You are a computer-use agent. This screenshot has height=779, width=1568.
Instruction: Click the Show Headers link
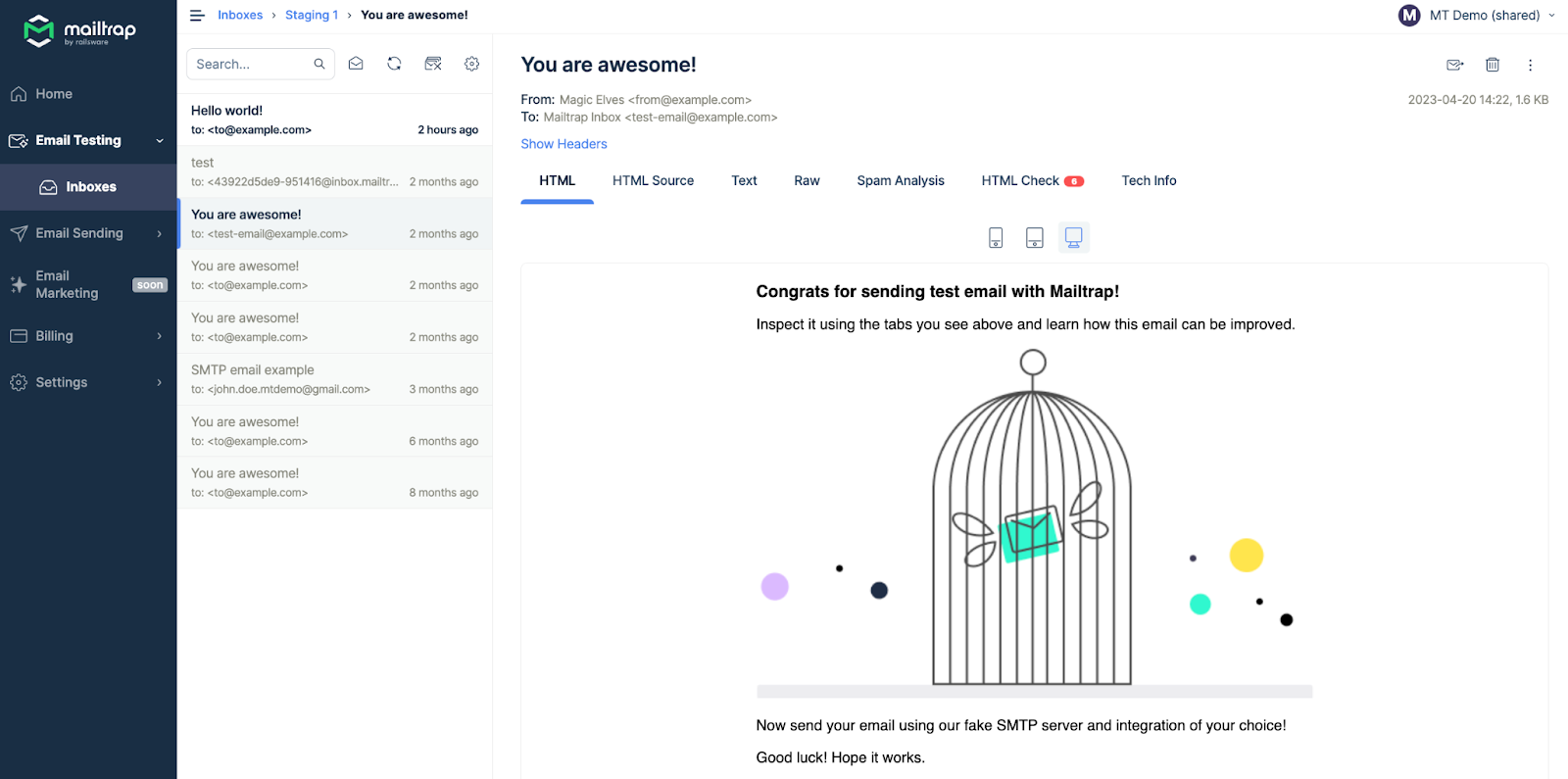pos(563,144)
